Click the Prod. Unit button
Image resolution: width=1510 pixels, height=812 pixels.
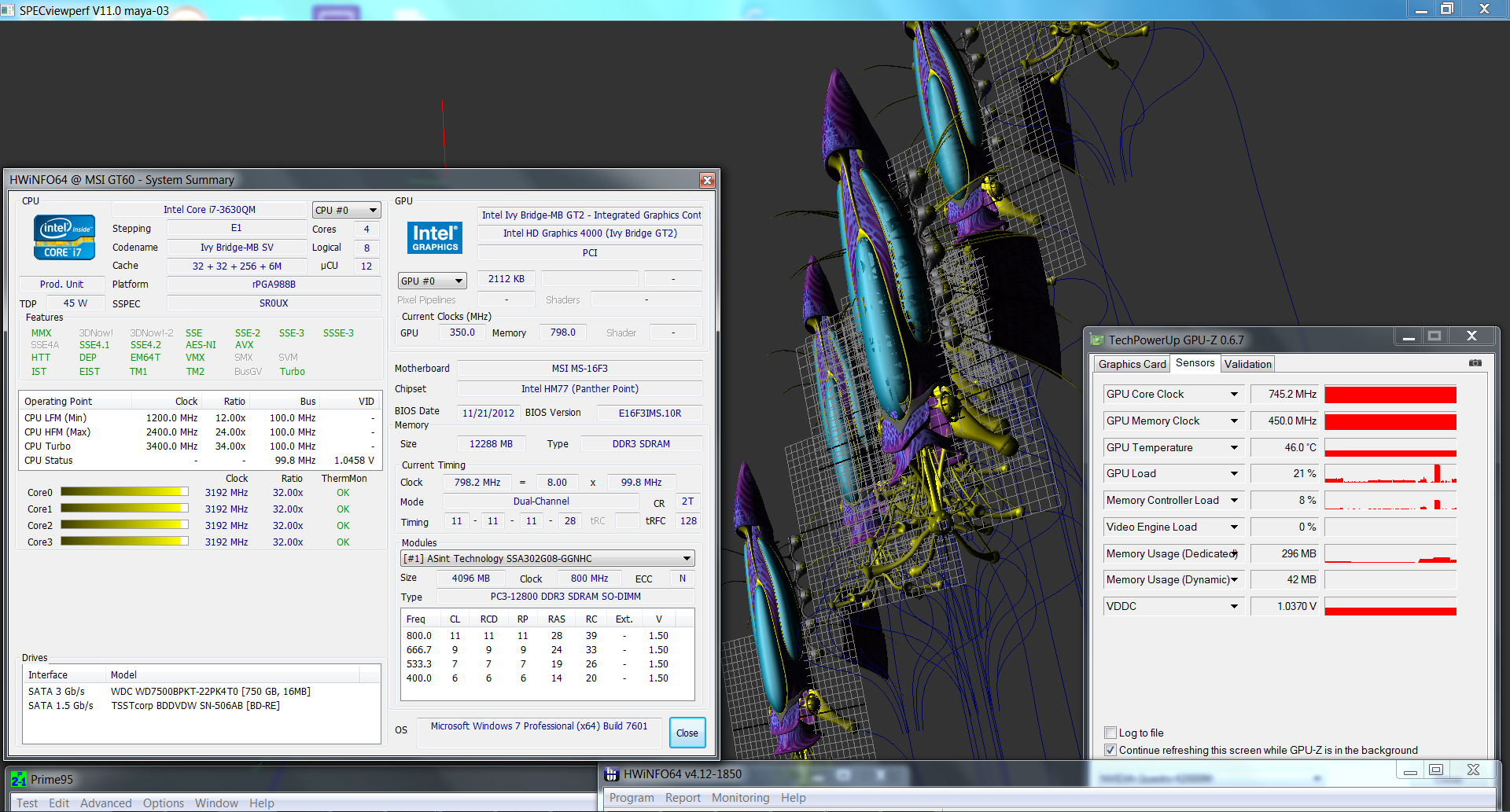tap(61, 285)
